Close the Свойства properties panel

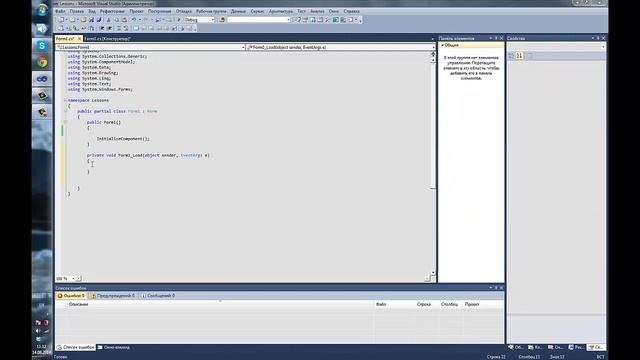603,38
